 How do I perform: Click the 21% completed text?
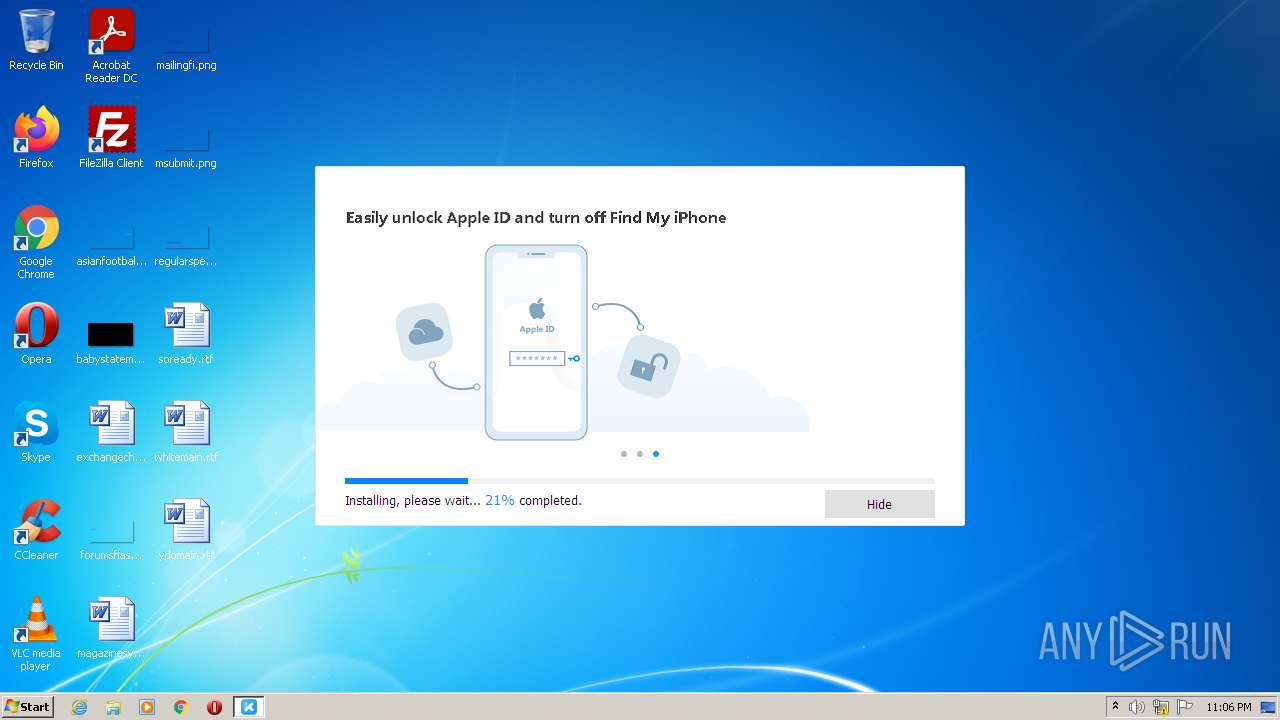[x=533, y=500]
